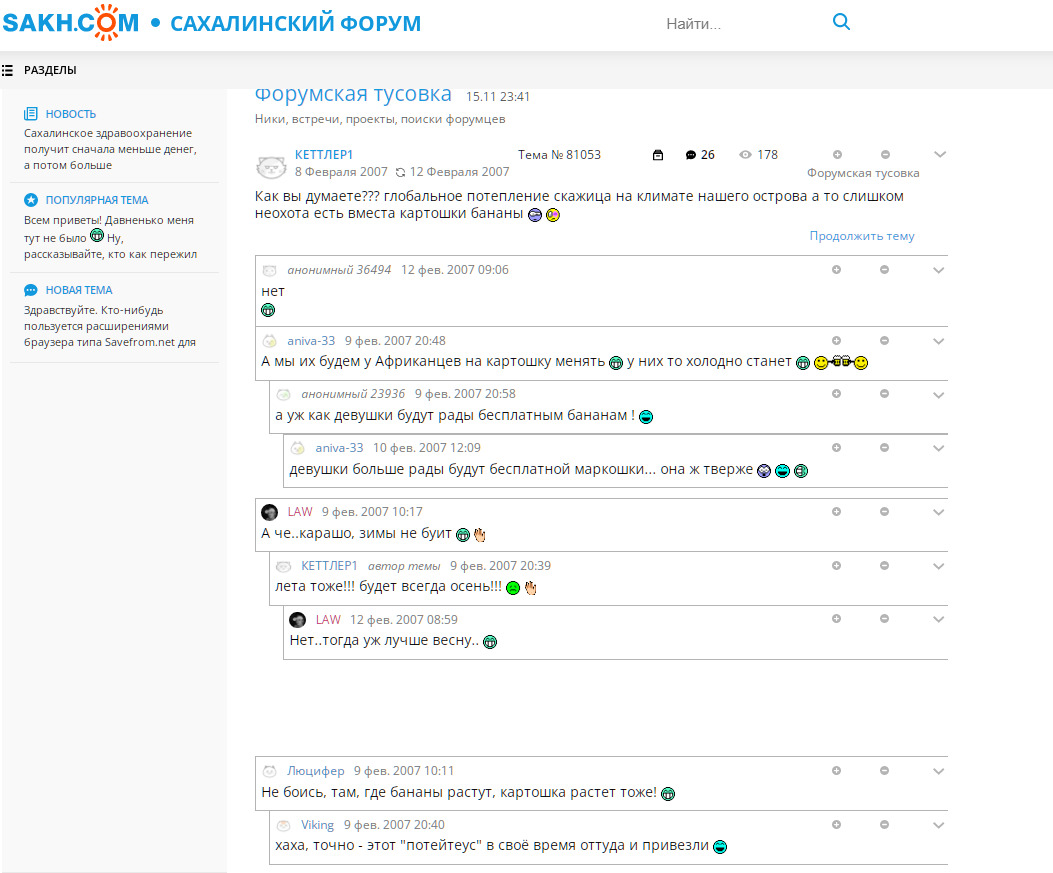
Task: Expand options for aniva-33 12:09 reply
Action: 939,448
